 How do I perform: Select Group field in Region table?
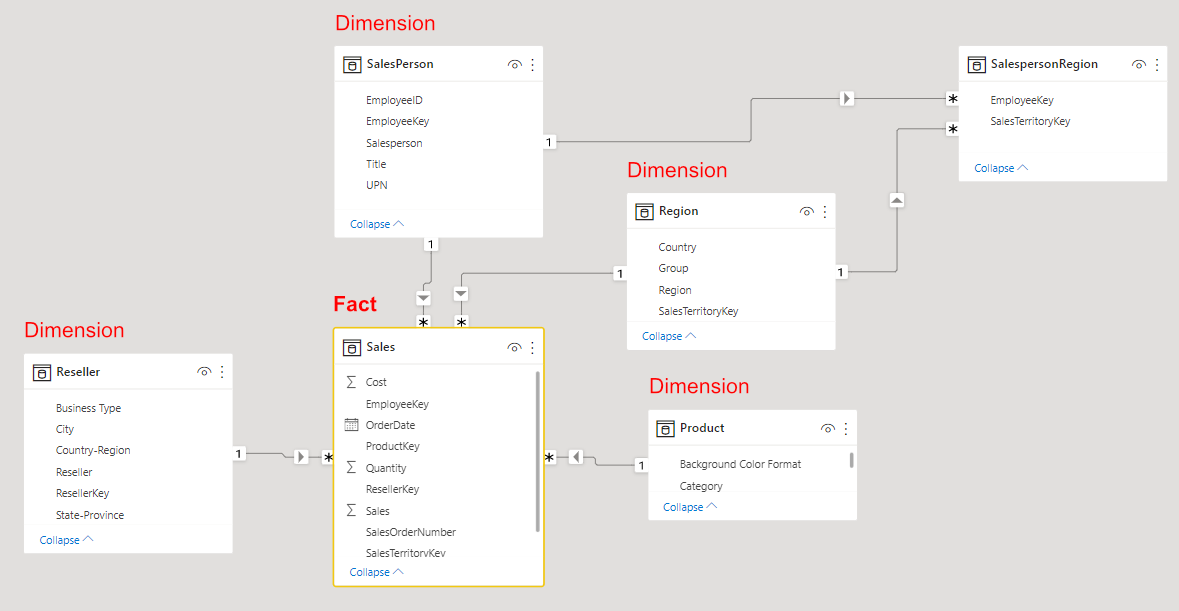673,268
